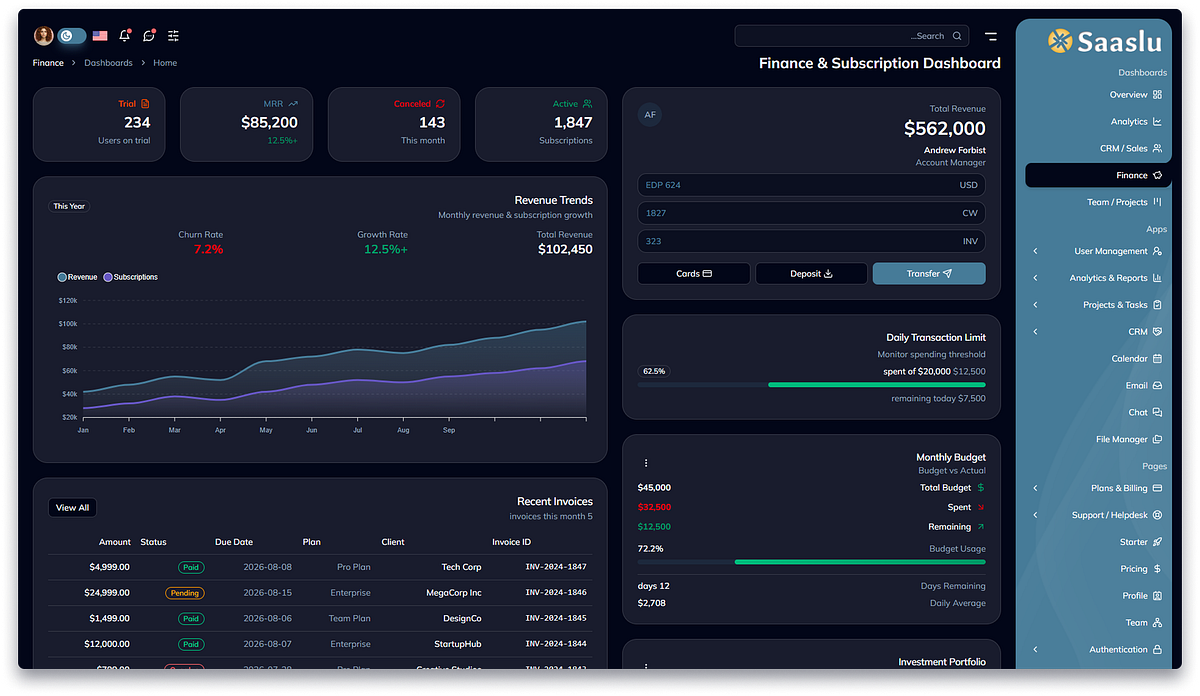
Task: Click the View All invoices button
Action: 72,508
